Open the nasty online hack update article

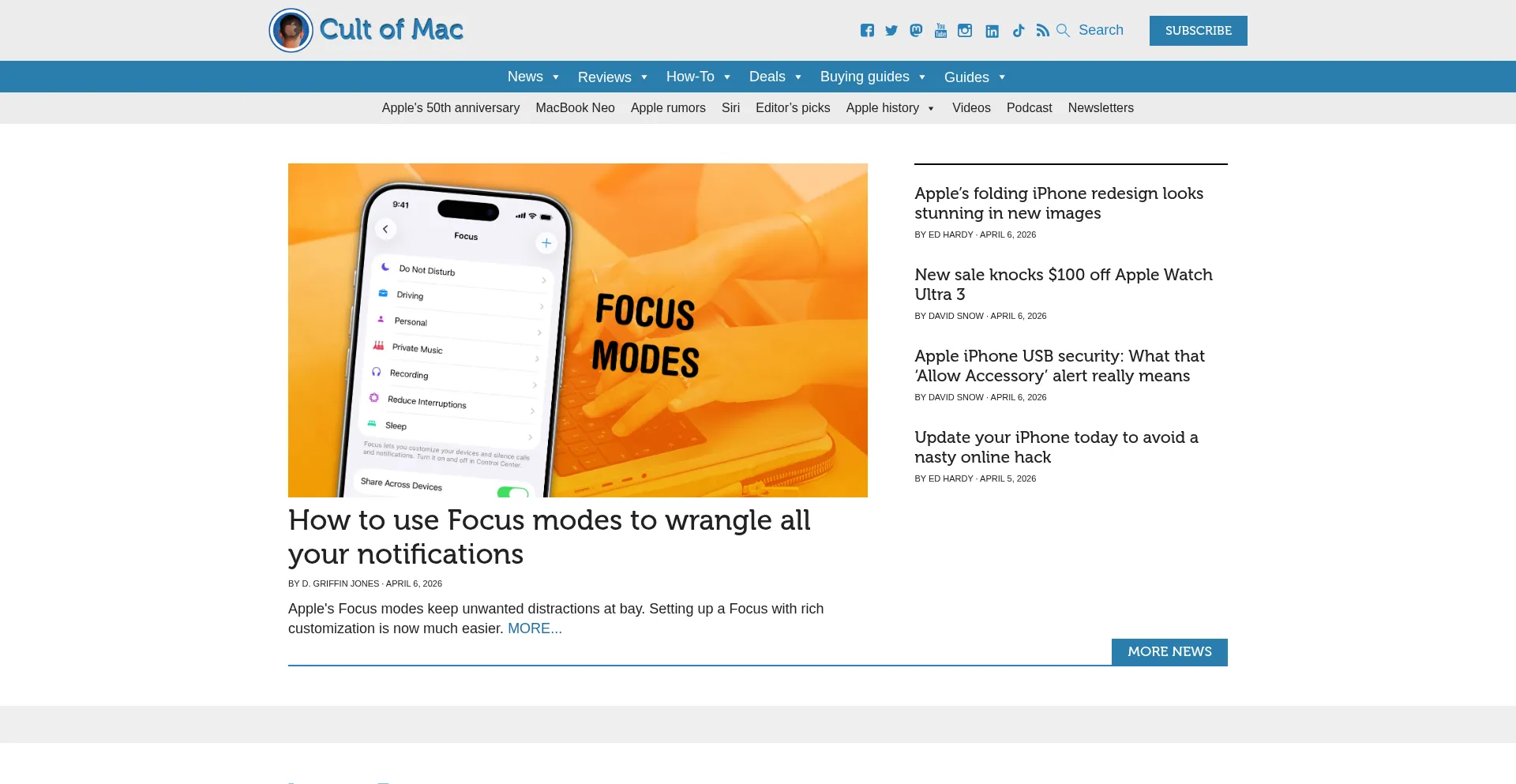coord(1056,447)
